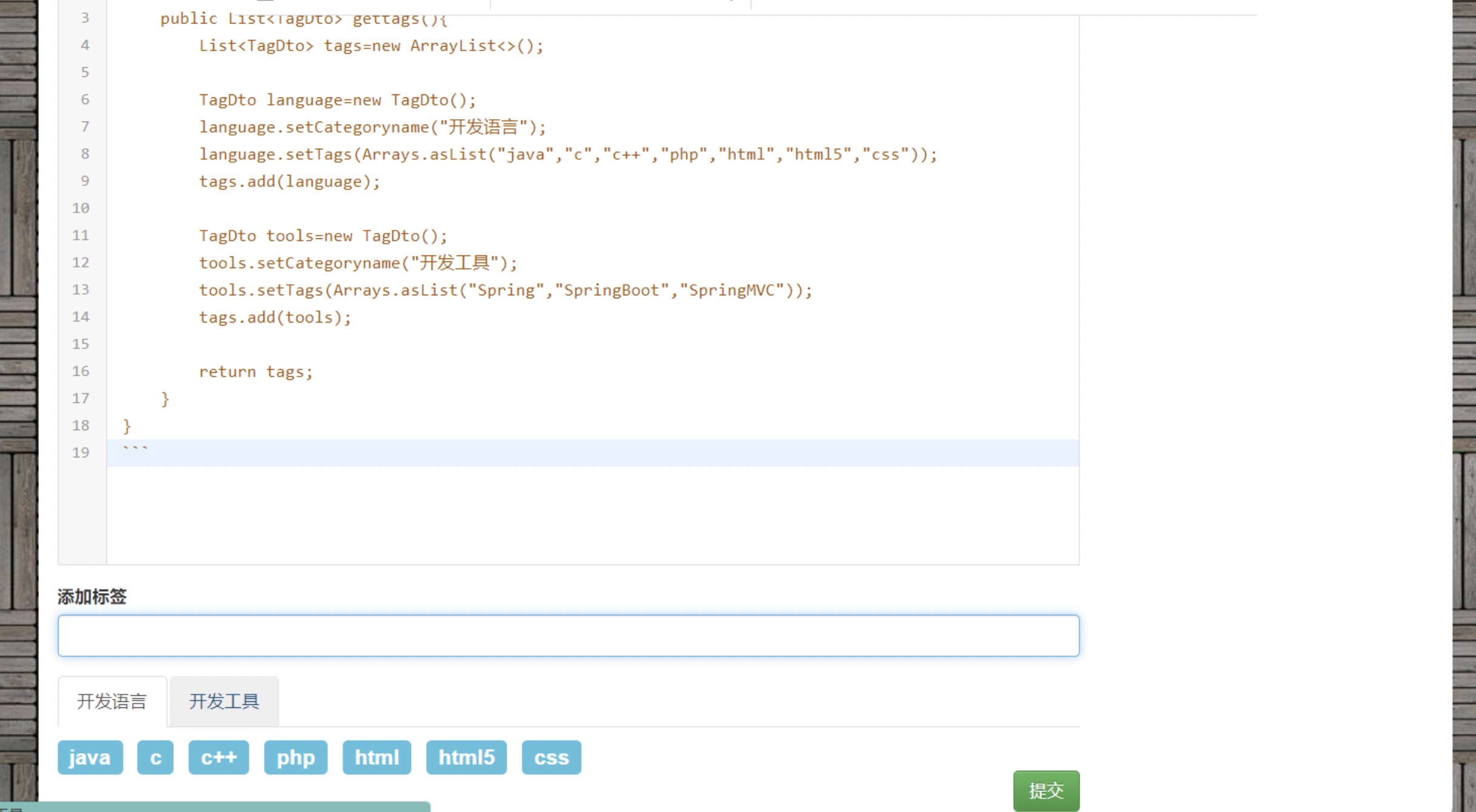Click the 提交 submit button
This screenshot has height=812, width=1476.
click(1046, 790)
